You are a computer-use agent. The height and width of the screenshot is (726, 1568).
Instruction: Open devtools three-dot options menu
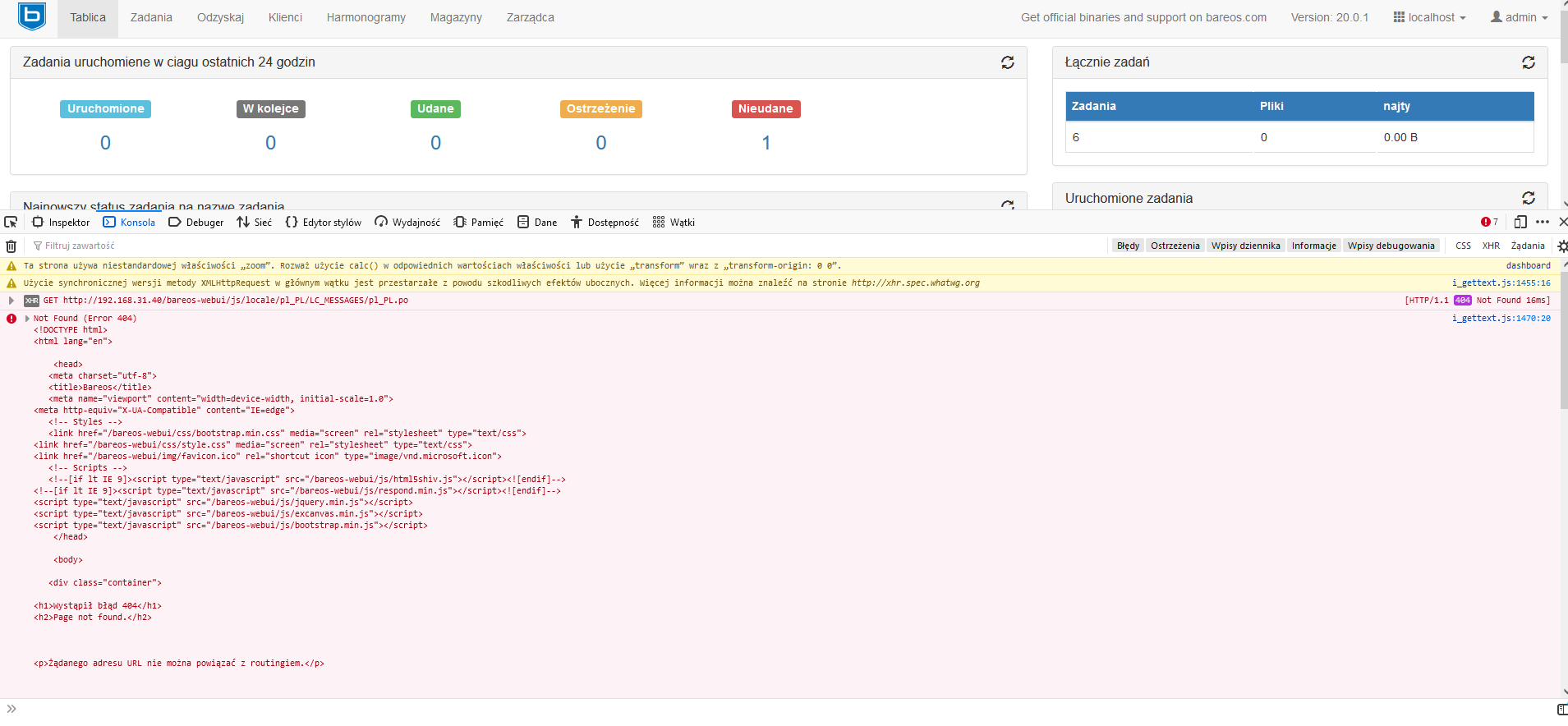pos(1542,222)
